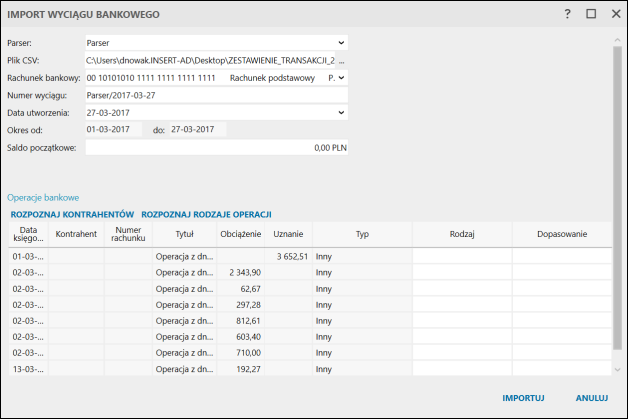
Task: Click Rozpoznaj kontrahentów
Action: 72,214
